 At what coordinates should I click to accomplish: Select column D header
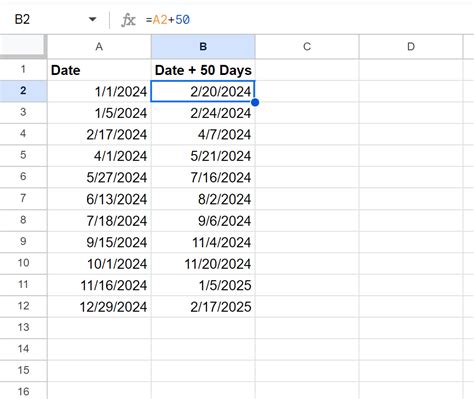pyautogui.click(x=411, y=47)
